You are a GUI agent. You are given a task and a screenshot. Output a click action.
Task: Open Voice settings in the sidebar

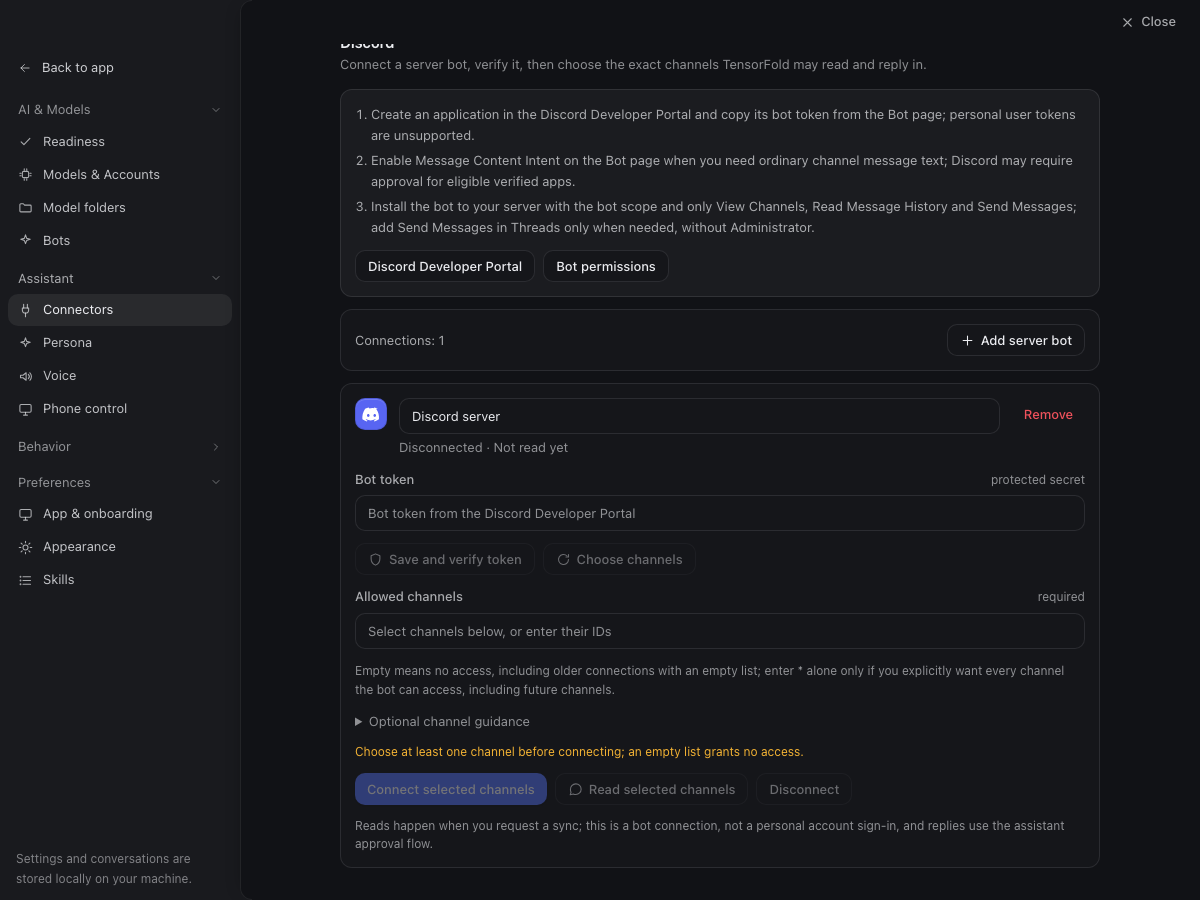tap(120, 376)
